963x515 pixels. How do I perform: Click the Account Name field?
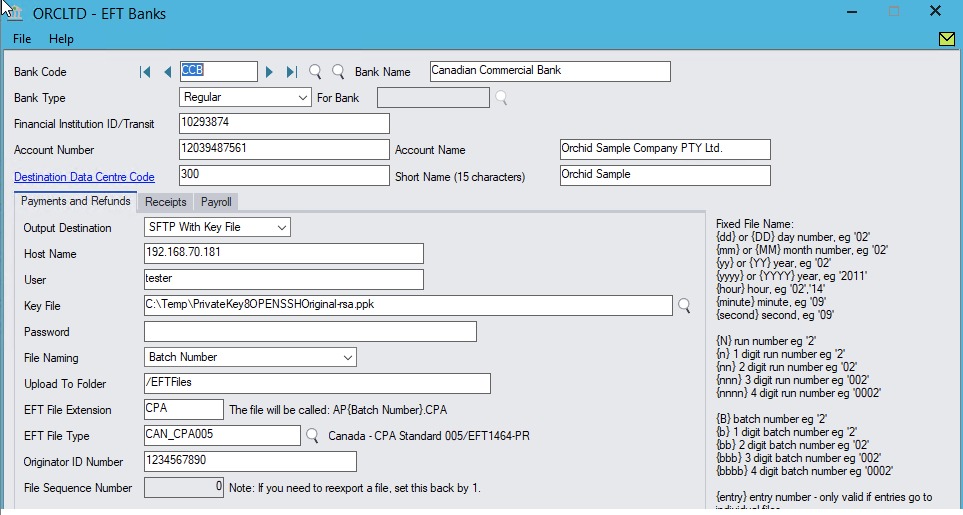point(665,149)
